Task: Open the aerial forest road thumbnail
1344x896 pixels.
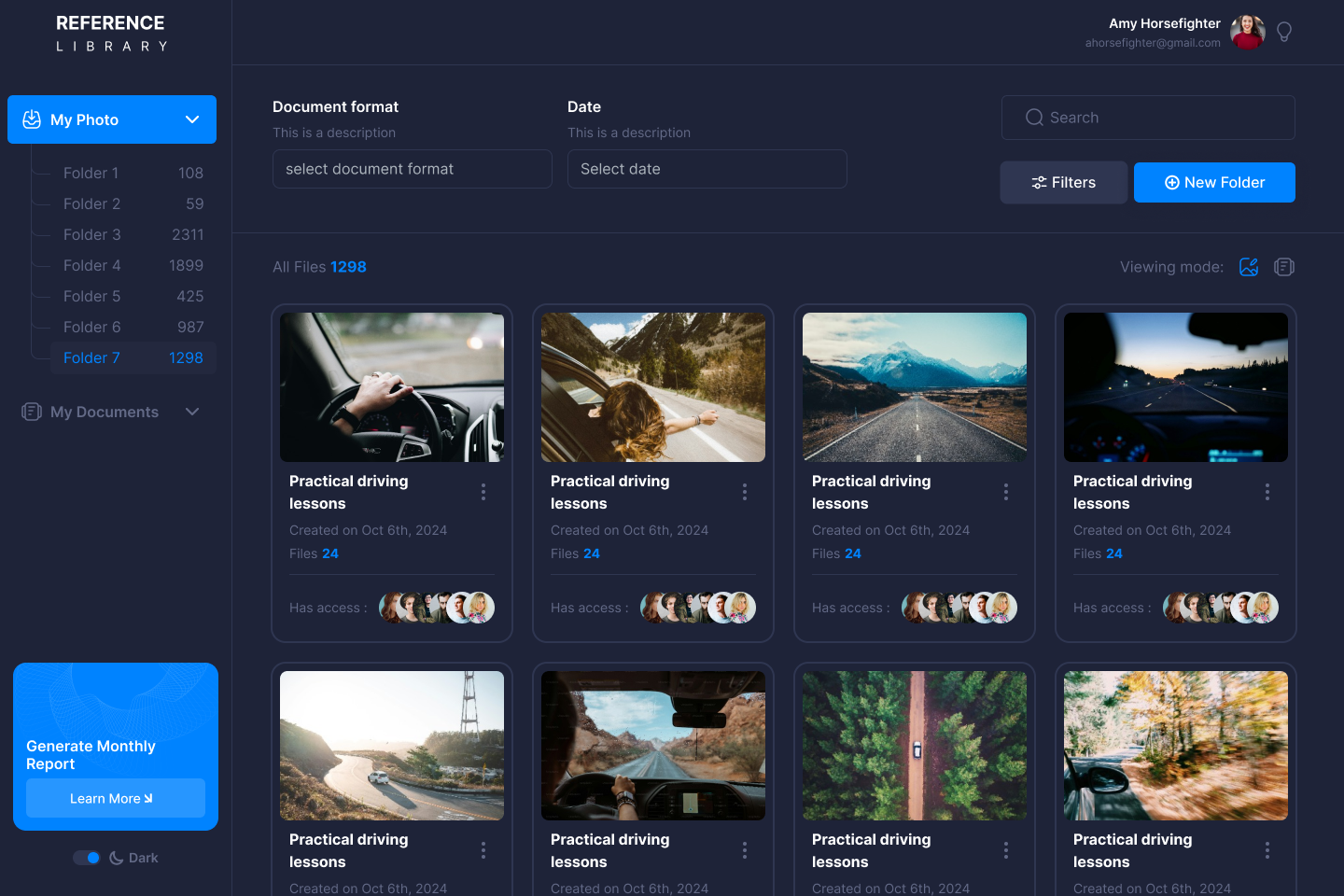Action: (915, 746)
